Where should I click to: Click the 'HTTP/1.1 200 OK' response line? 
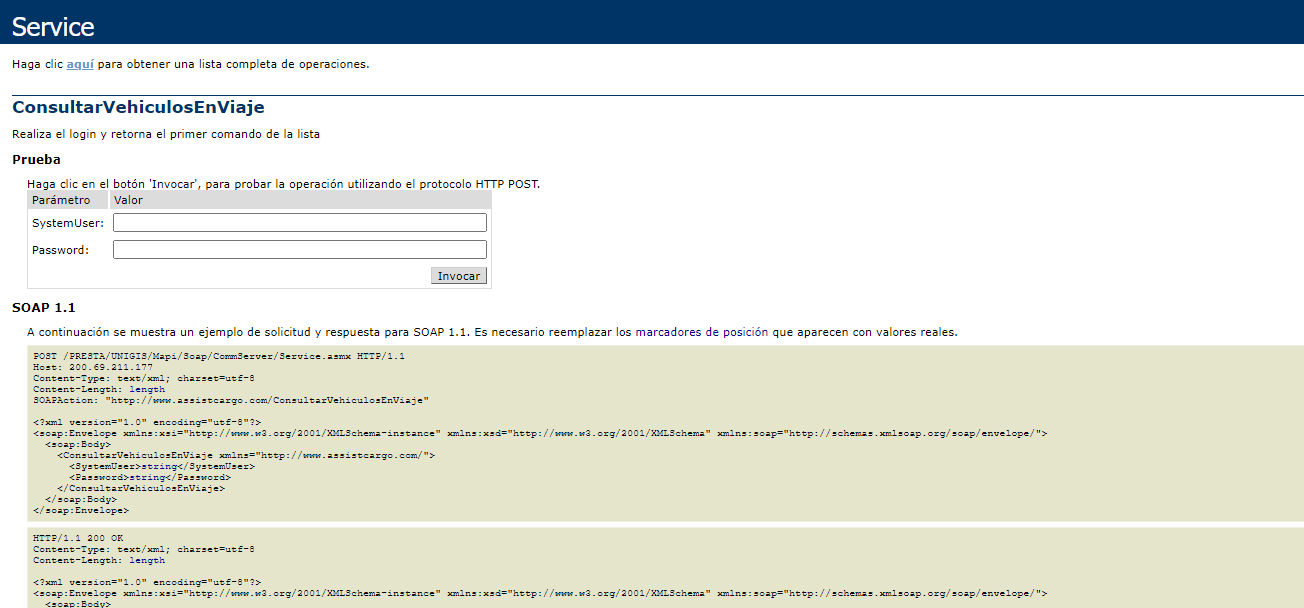click(78, 538)
